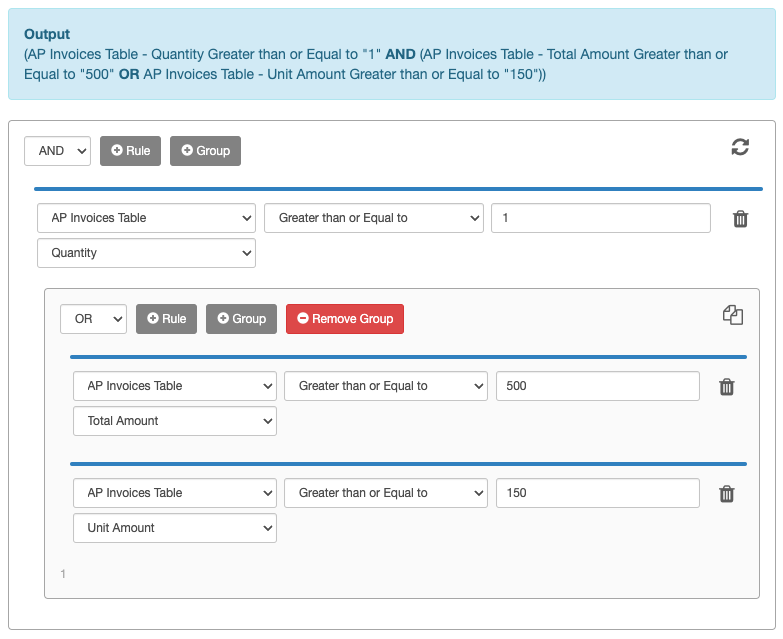Screen dimensions: 783x639
Task: Add a Group to the top-level group
Action: pos(205,151)
